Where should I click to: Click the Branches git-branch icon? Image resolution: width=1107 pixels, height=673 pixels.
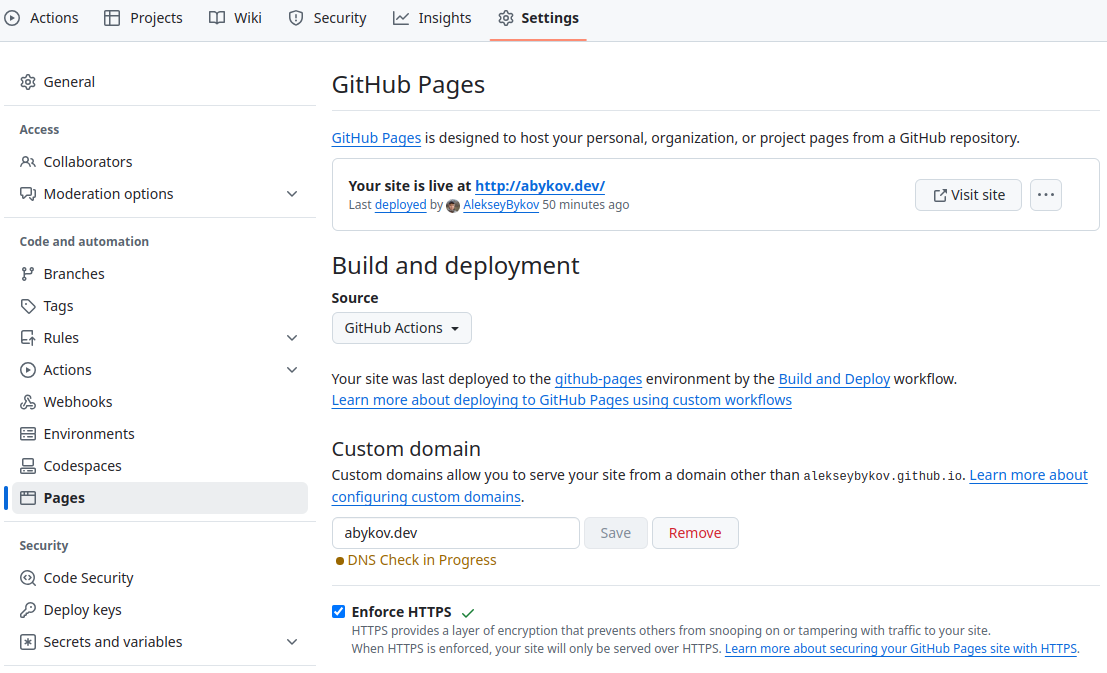click(x=28, y=273)
